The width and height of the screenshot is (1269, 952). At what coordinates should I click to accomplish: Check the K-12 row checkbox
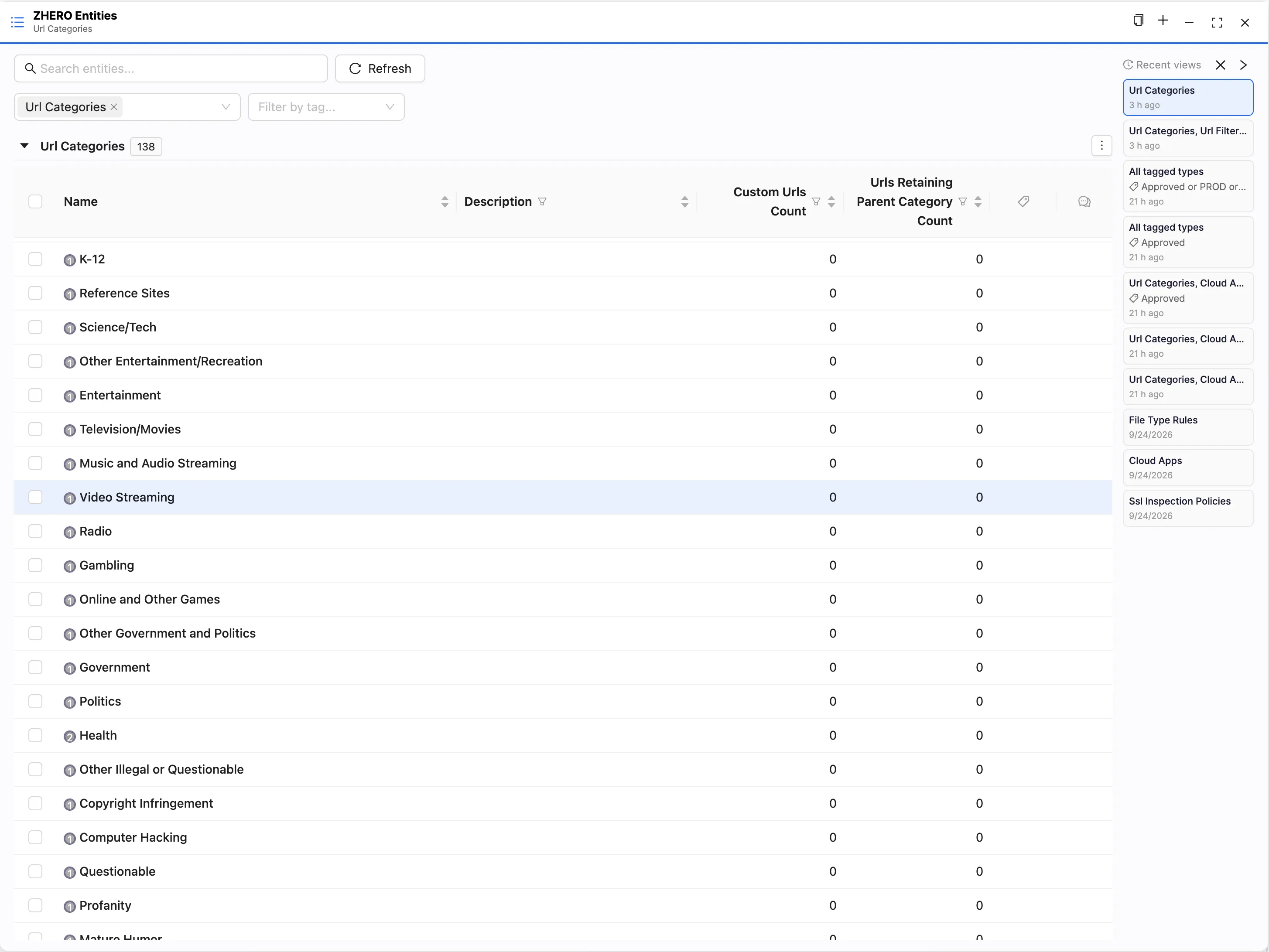tap(36, 259)
